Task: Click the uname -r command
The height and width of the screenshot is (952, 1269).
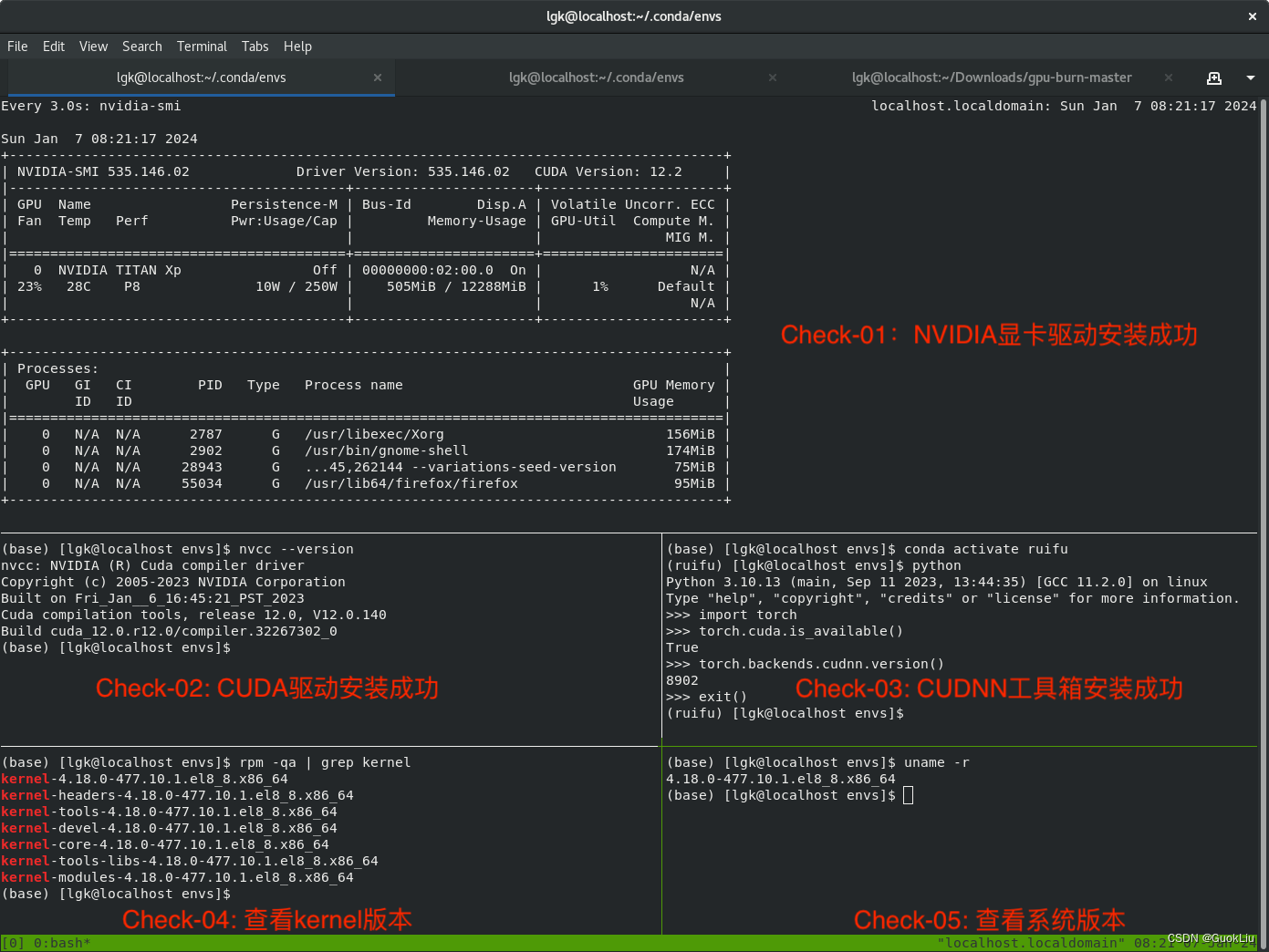Action: pyautogui.click(x=937, y=762)
